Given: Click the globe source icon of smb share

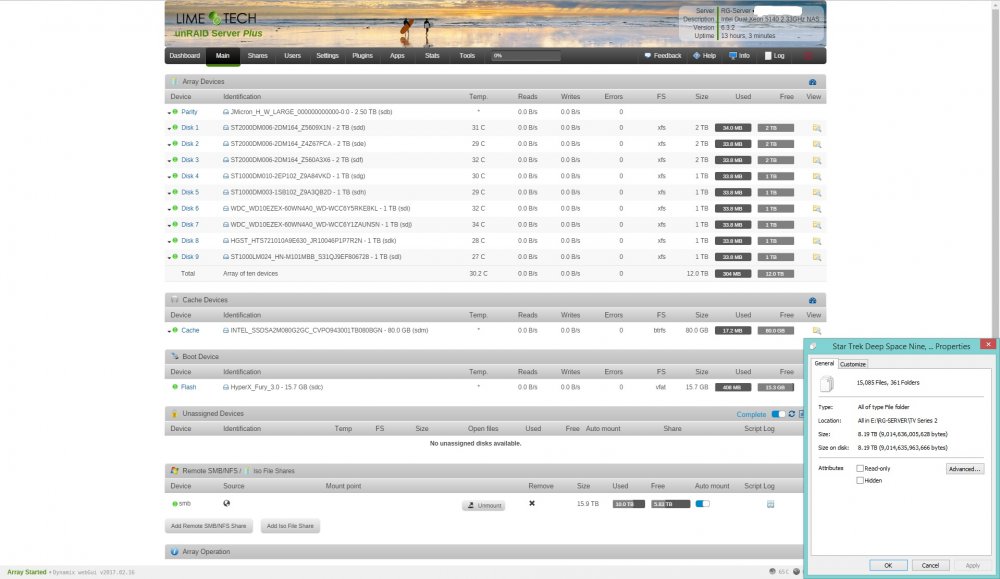Looking at the screenshot, I should pyautogui.click(x=226, y=503).
